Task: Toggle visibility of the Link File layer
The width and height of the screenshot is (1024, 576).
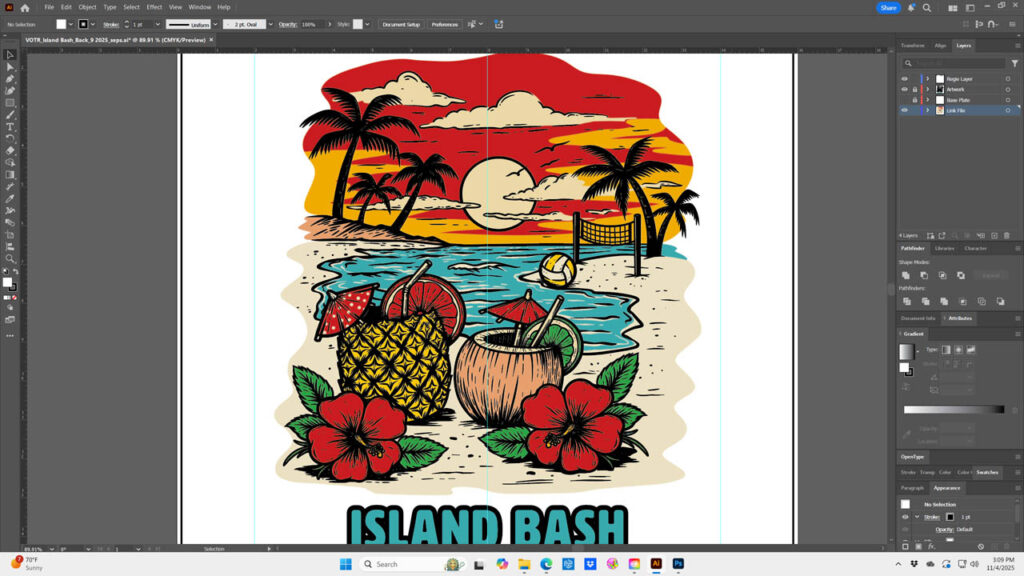Action: pos(904,111)
